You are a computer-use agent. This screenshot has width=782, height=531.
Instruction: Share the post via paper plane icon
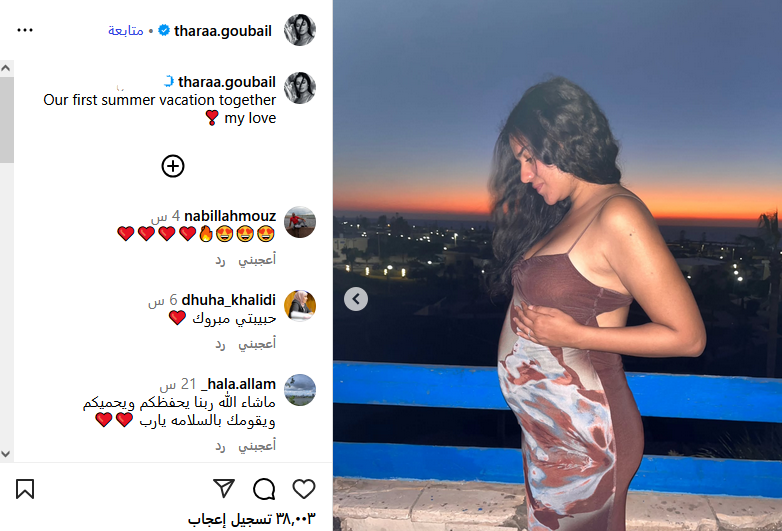click(x=224, y=489)
